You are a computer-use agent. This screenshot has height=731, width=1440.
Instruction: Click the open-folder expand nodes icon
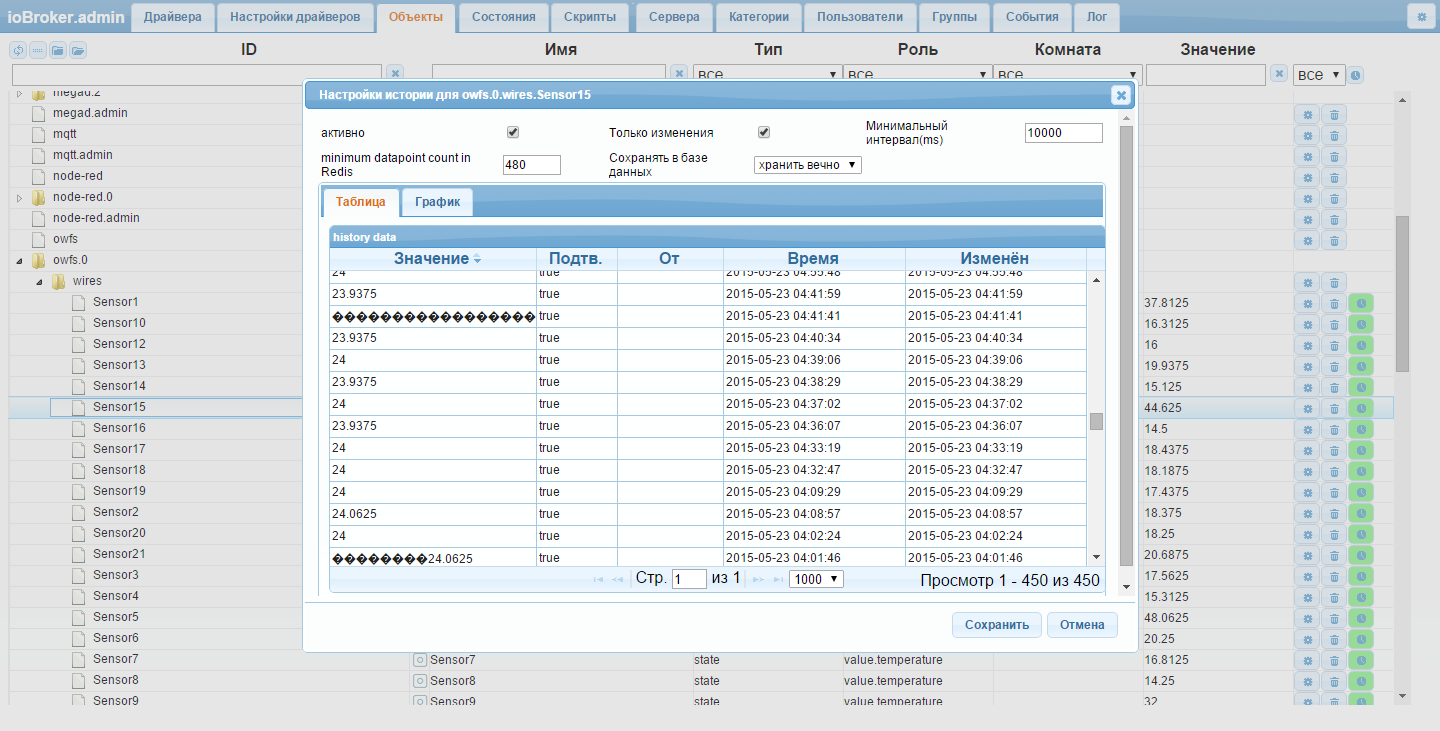tap(78, 50)
